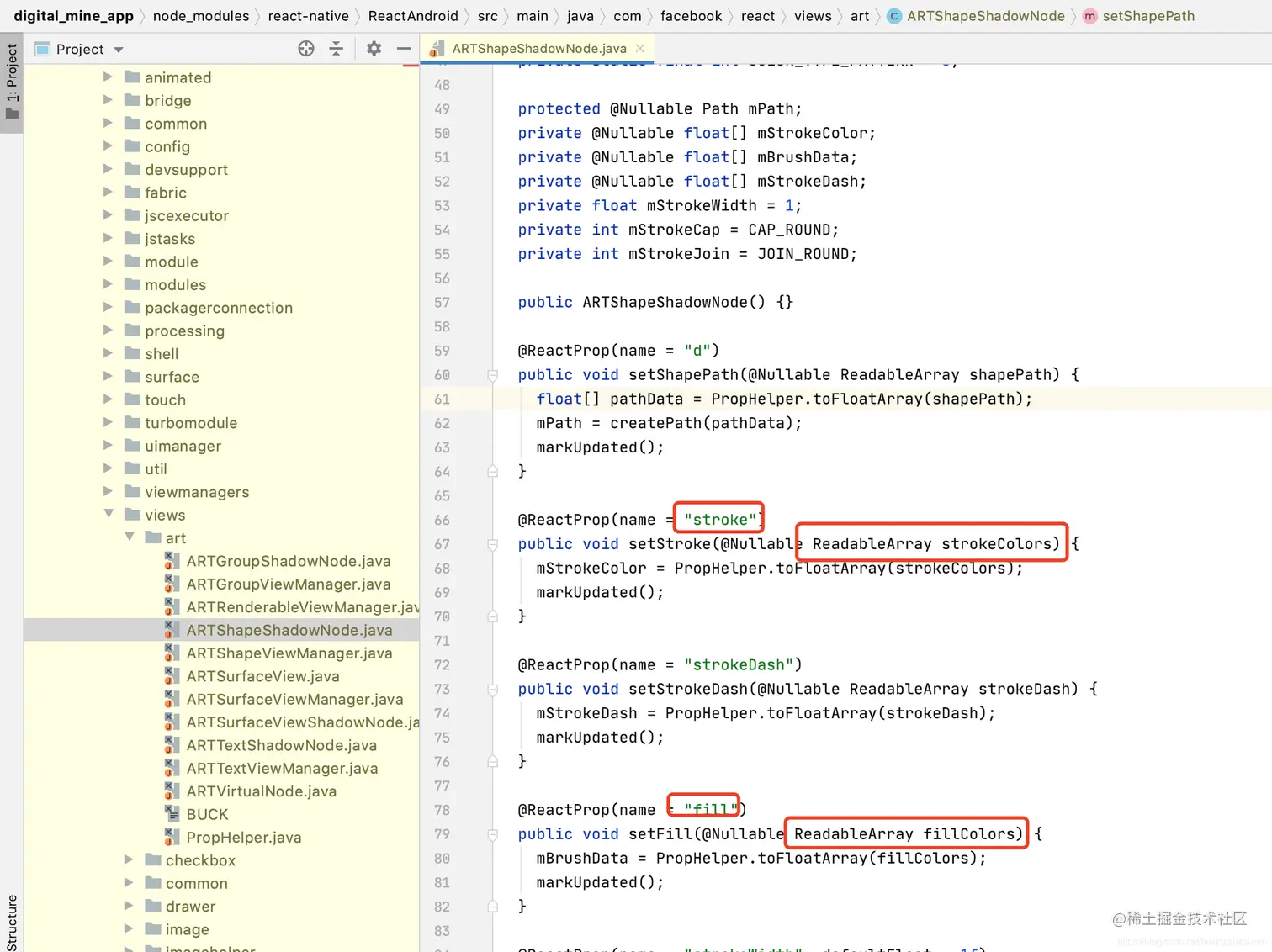
Task: Expand the drawer folder
Action: (129, 906)
